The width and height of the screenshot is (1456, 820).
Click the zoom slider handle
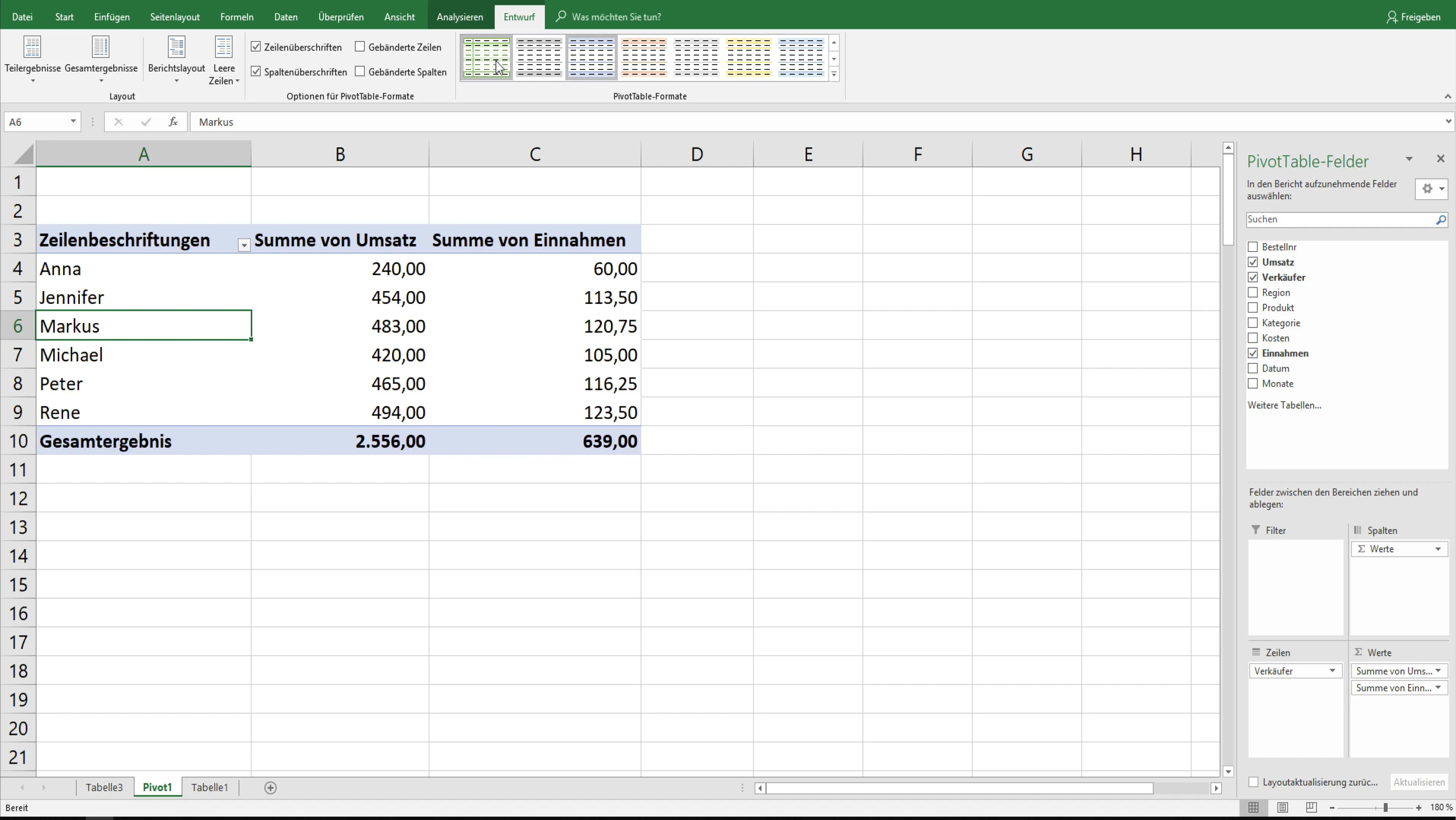pos(1385,807)
